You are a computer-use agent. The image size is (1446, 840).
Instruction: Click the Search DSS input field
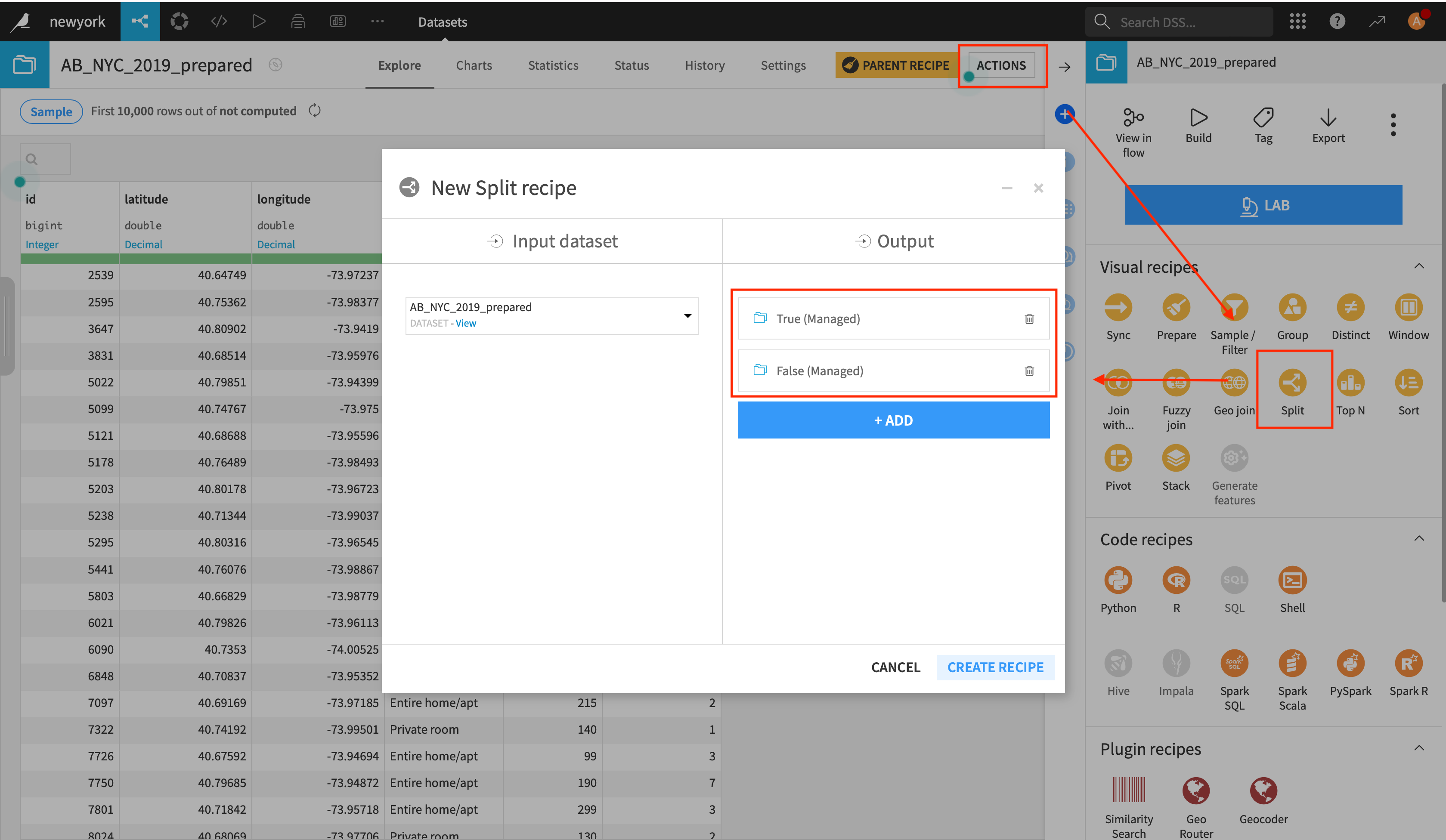click(x=1188, y=22)
